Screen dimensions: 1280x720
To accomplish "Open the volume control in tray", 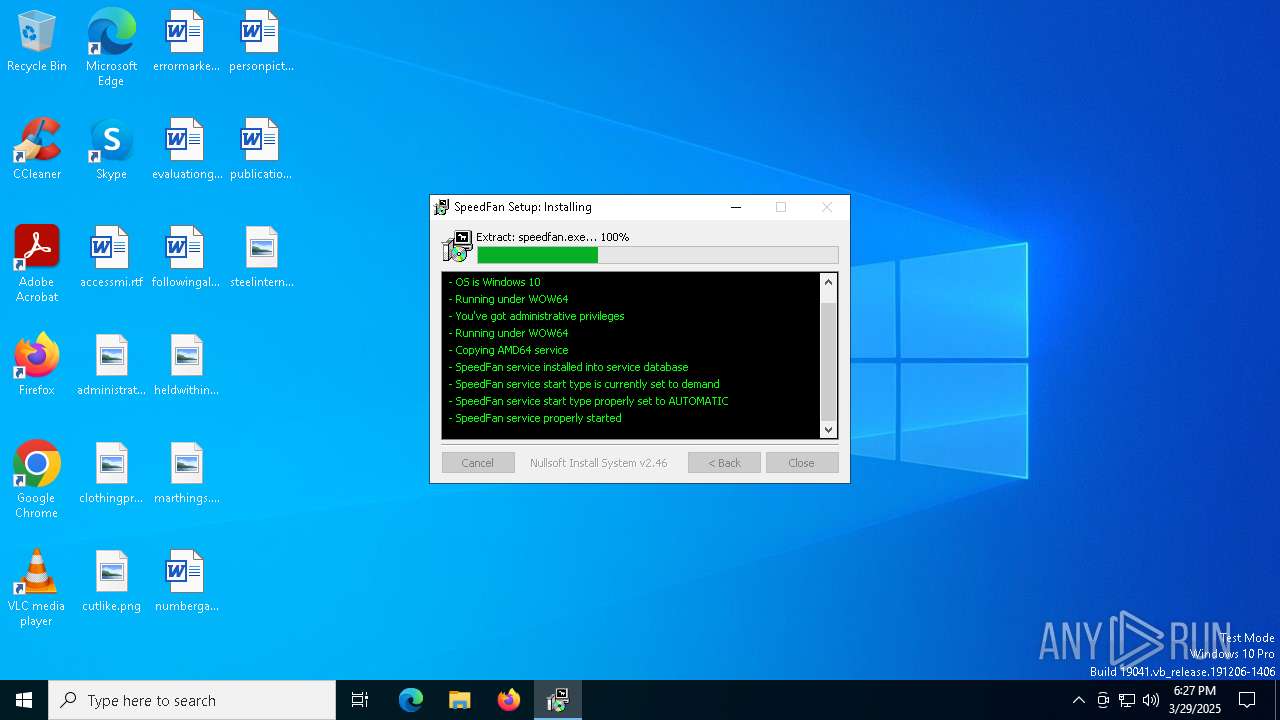I will (x=1151, y=700).
